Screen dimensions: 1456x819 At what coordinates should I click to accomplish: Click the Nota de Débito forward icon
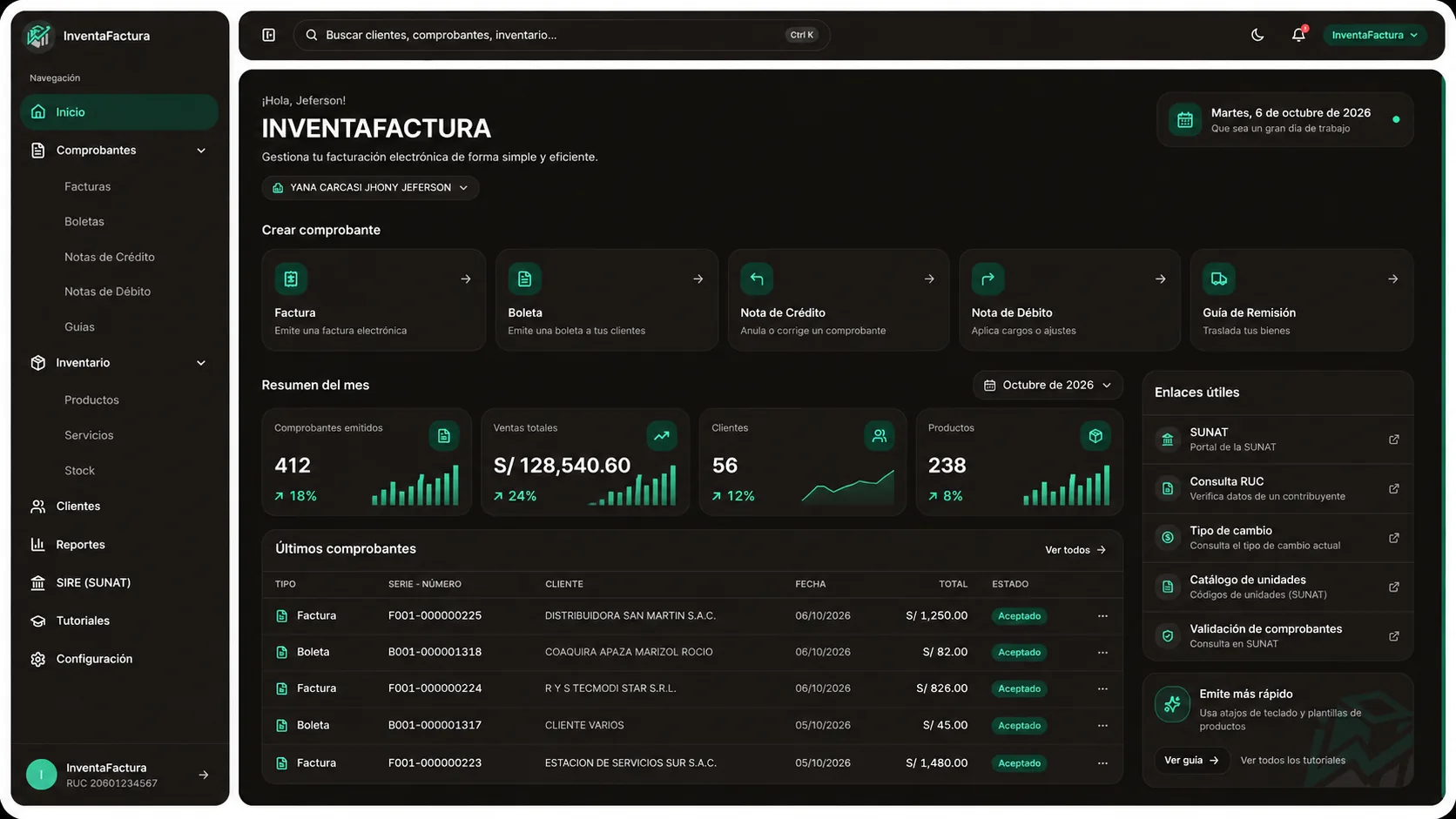point(988,279)
